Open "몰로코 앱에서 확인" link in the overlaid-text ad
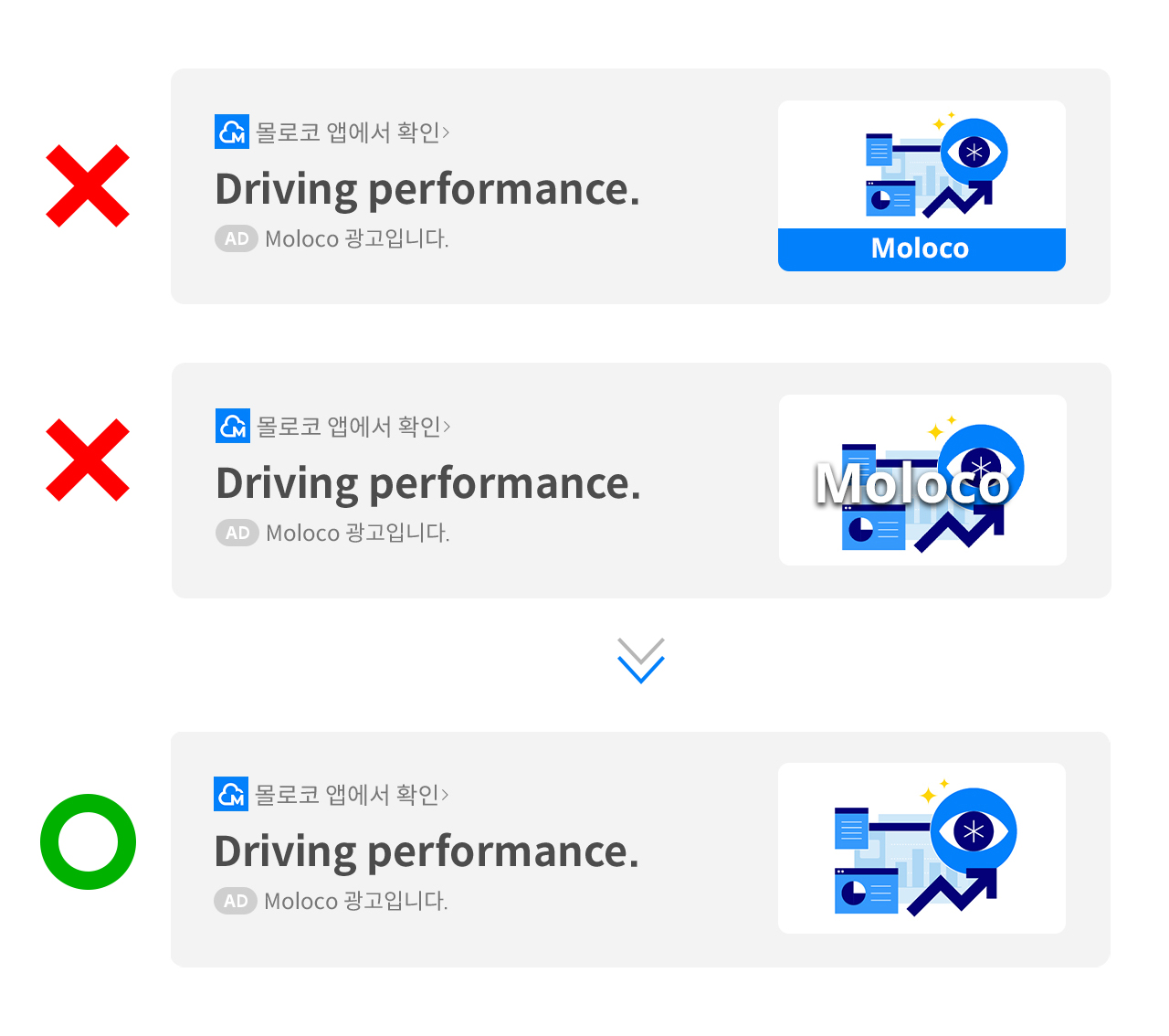This screenshot has height=1036, width=1169. coord(353,427)
